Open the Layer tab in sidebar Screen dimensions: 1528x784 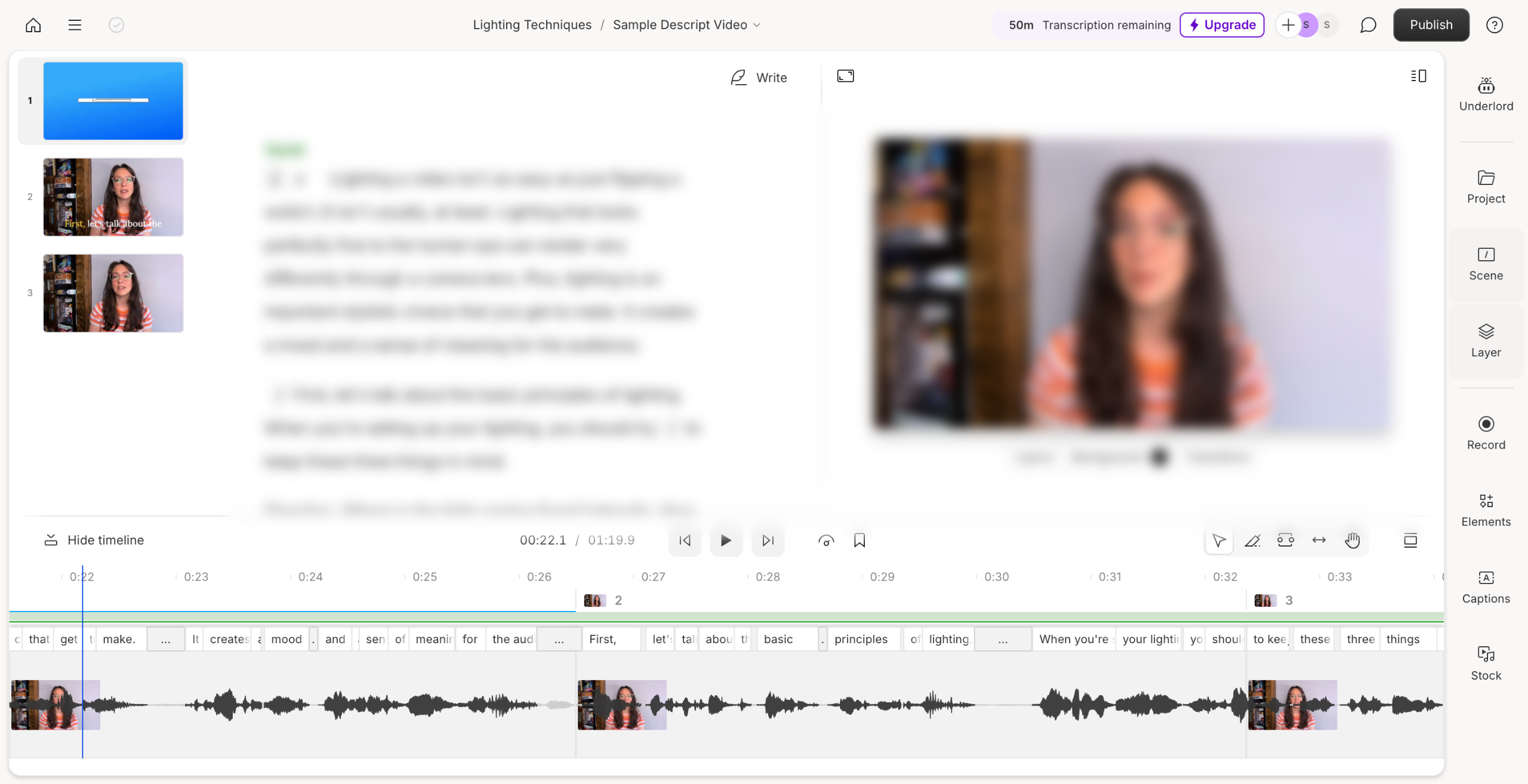coord(1486,341)
